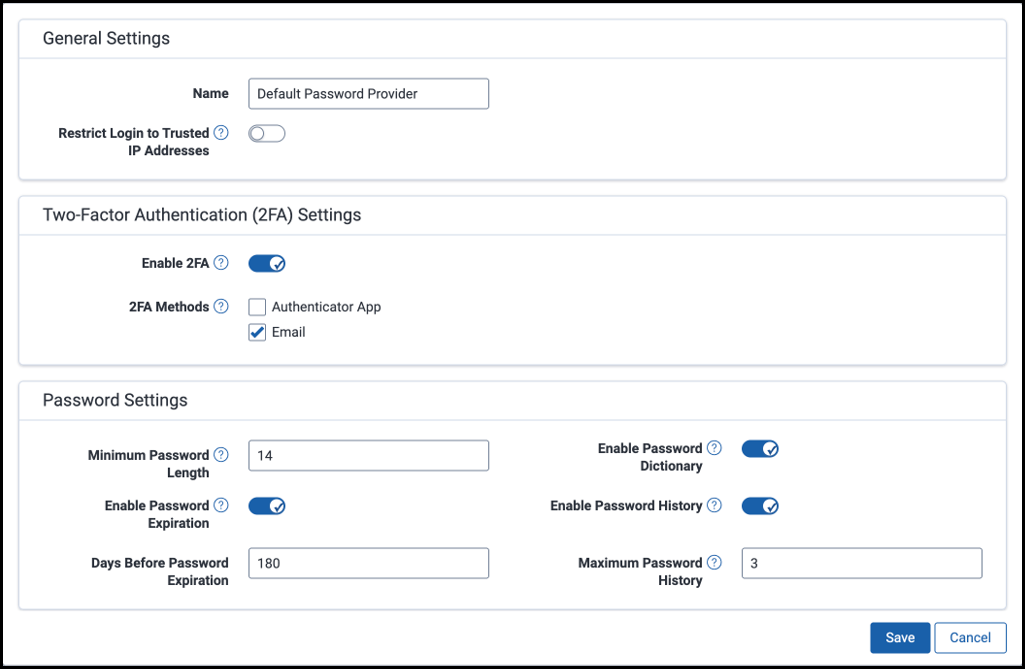The width and height of the screenshot is (1025, 669).
Task: Toggle Restrict Login to Trusted IP Addresses
Action: pyautogui.click(x=267, y=133)
